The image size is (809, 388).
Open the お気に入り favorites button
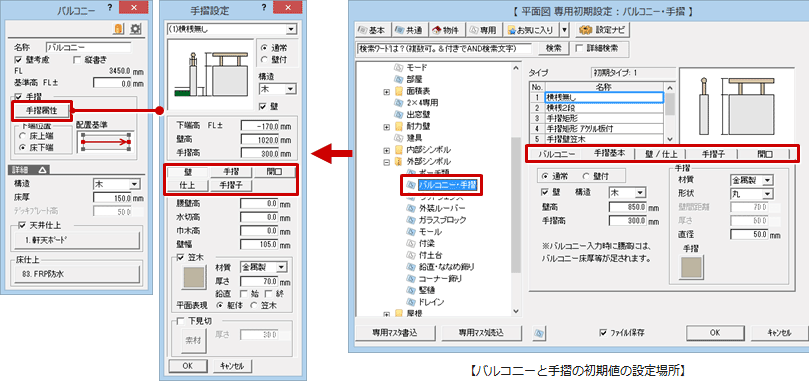[532, 30]
